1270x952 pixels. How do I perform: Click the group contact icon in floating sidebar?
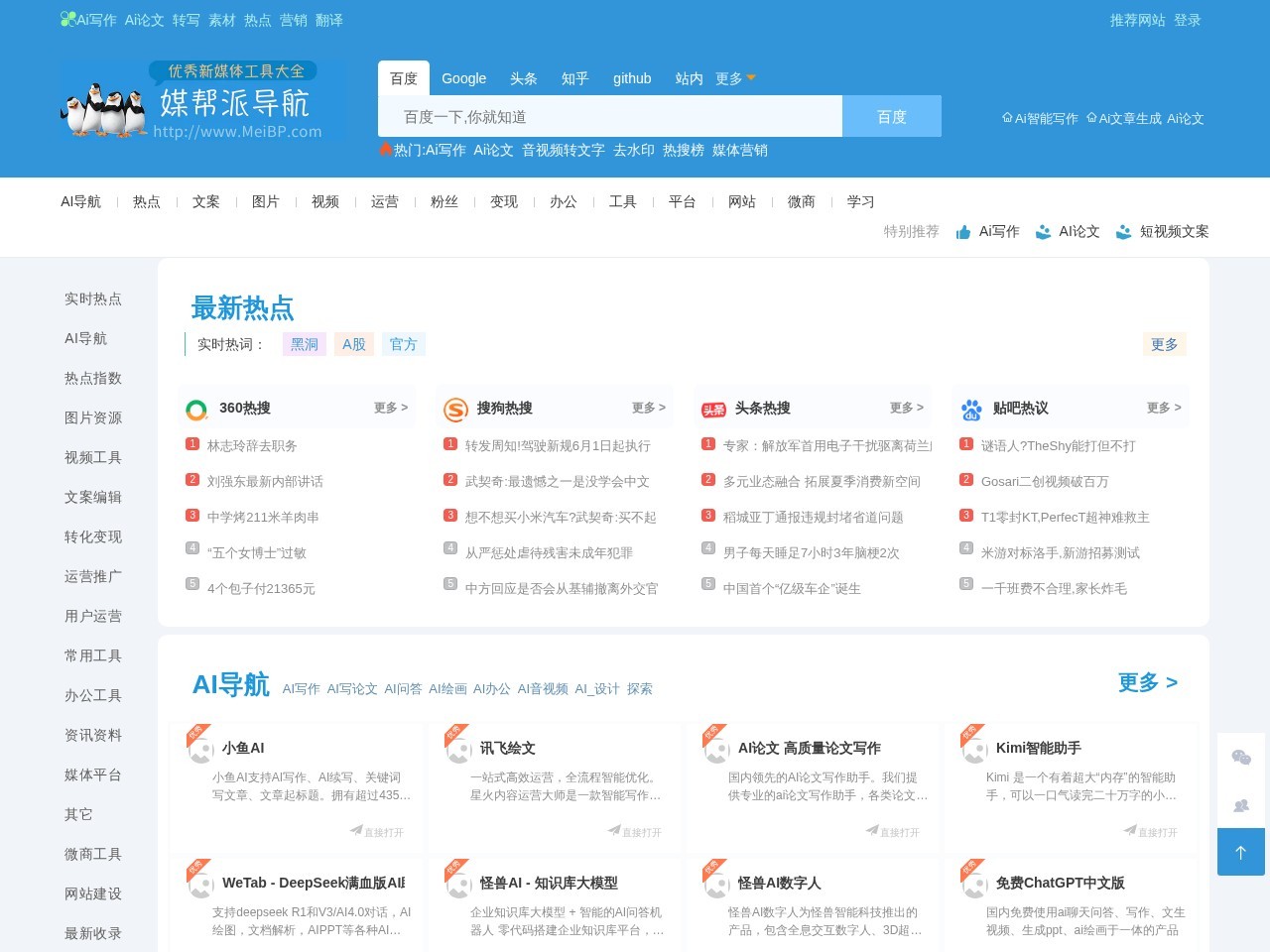pos(1241,805)
